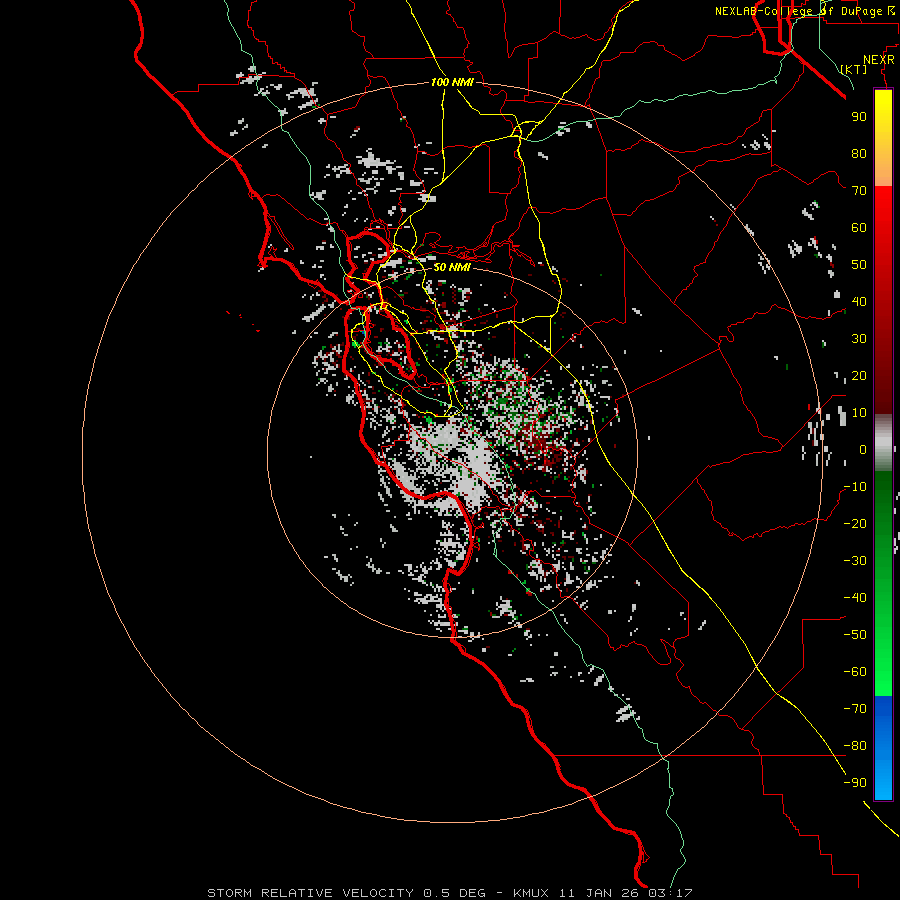Select the 90 value on the velocity scale
Screen dimensions: 900x900
tap(859, 117)
